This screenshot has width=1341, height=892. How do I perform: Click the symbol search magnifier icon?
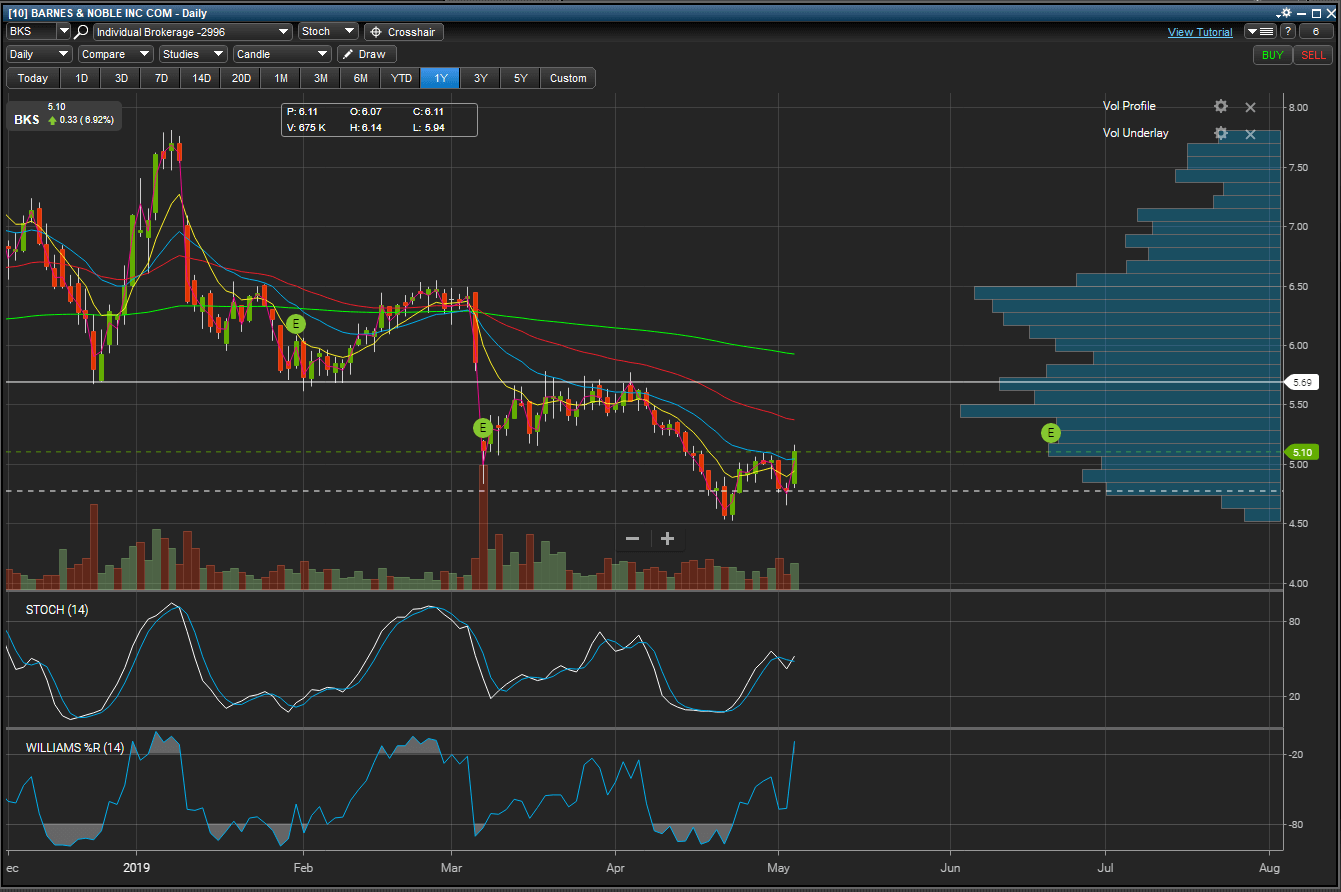point(81,32)
